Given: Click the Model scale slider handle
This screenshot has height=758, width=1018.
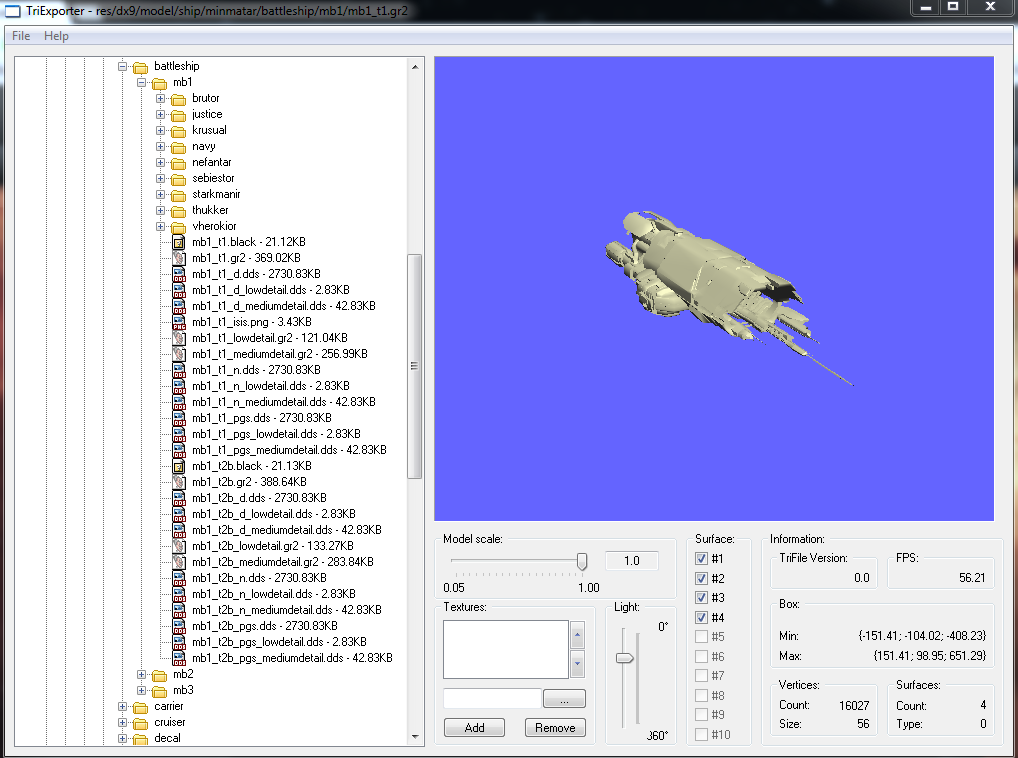Looking at the screenshot, I should 582,561.
